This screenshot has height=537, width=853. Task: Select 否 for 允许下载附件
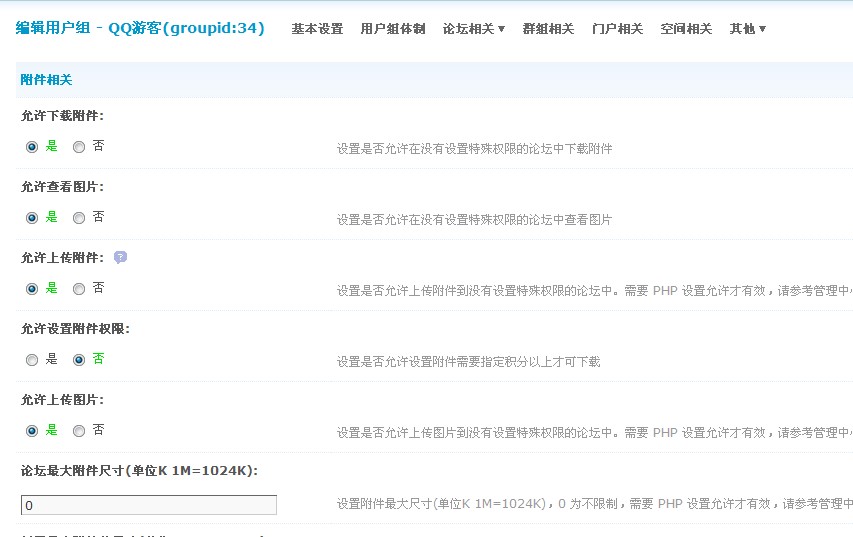79,147
